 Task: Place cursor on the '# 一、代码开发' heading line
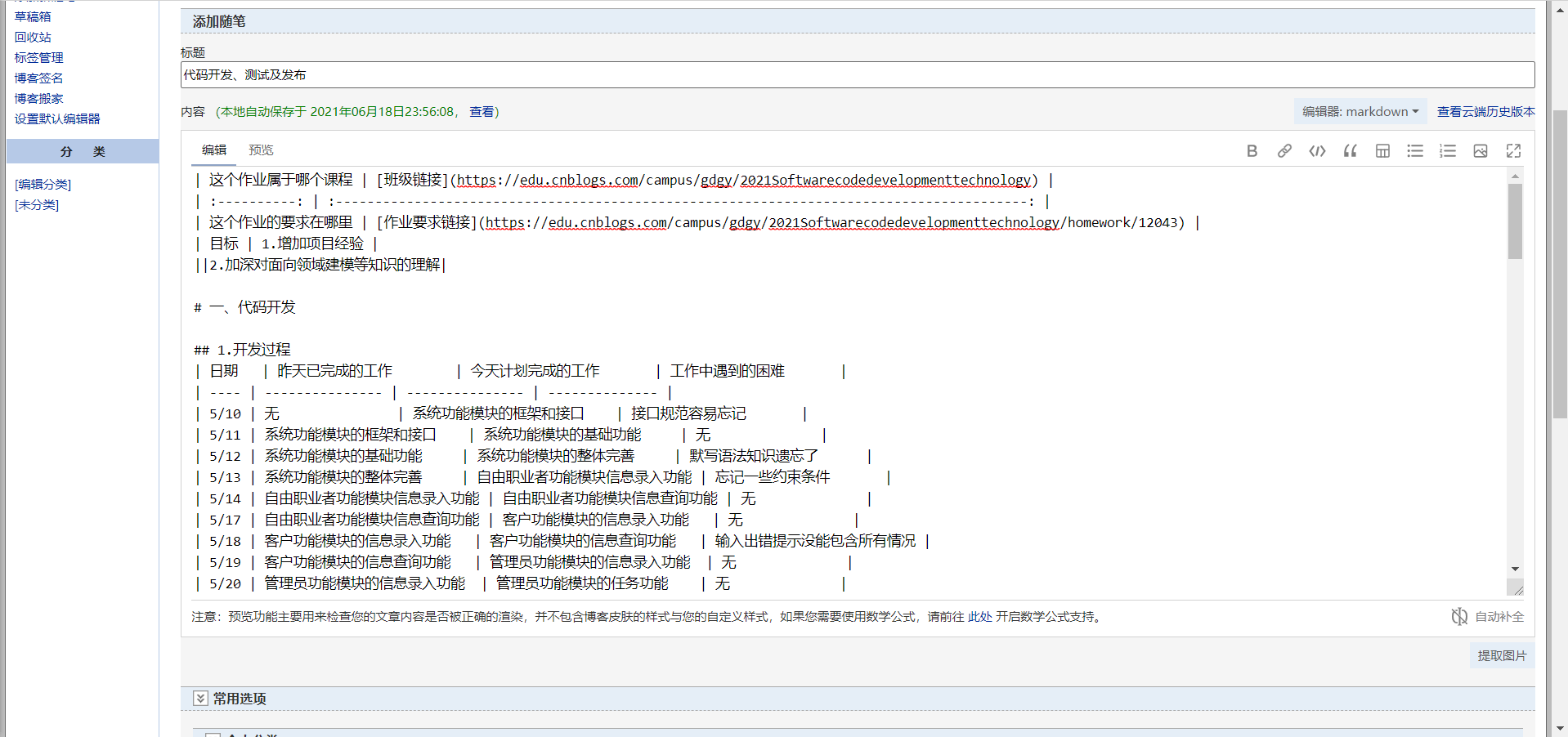coord(244,307)
